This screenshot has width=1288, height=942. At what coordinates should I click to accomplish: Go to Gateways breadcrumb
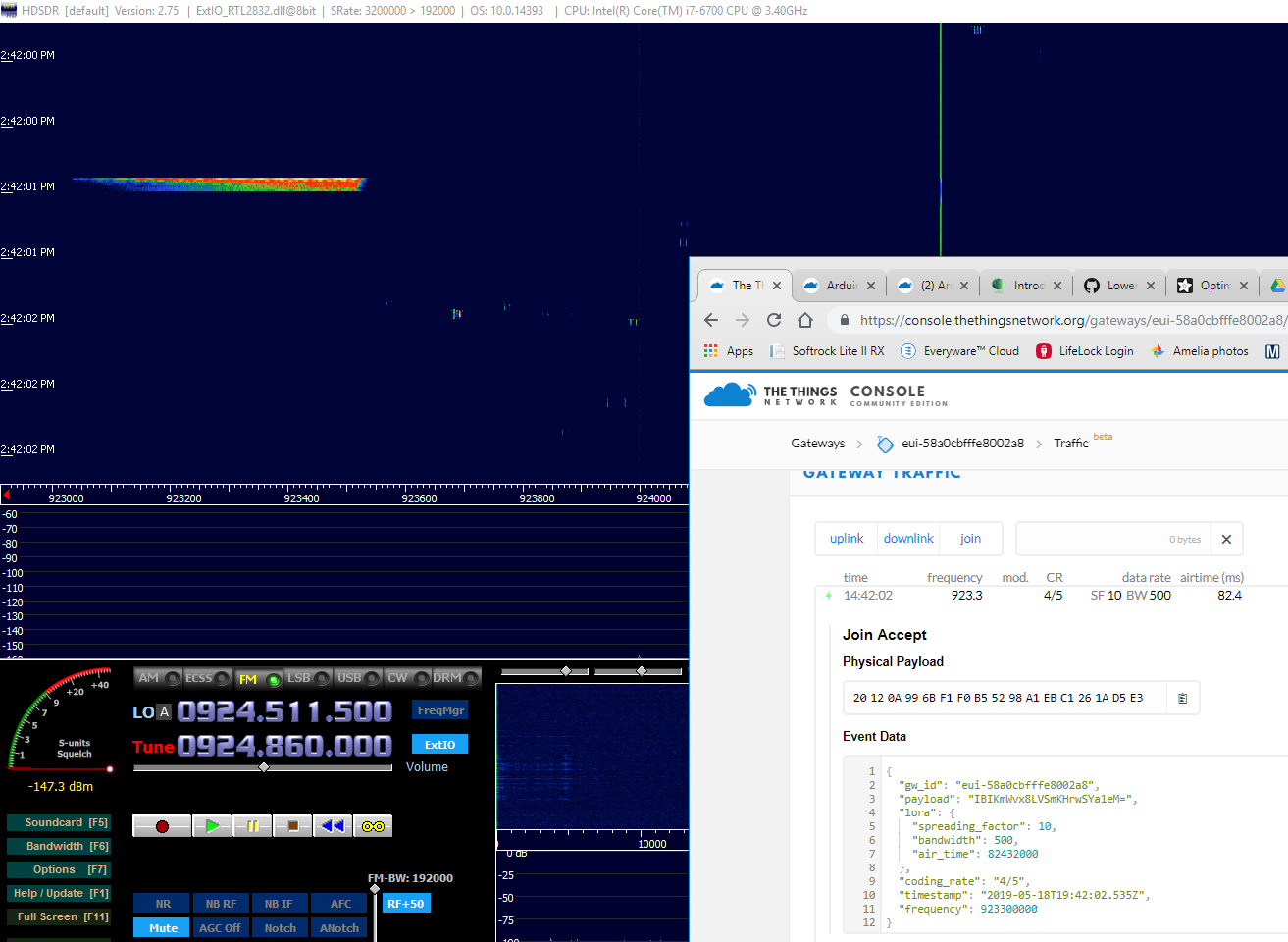pyautogui.click(x=818, y=444)
